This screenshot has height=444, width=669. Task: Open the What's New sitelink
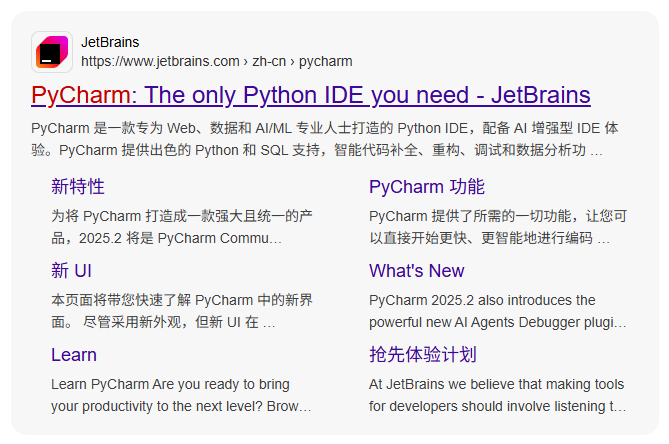tap(416, 270)
